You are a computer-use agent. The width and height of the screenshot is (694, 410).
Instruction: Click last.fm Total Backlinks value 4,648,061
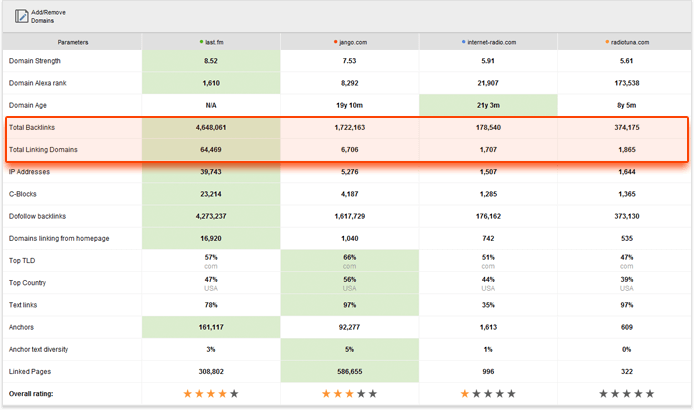211,128
